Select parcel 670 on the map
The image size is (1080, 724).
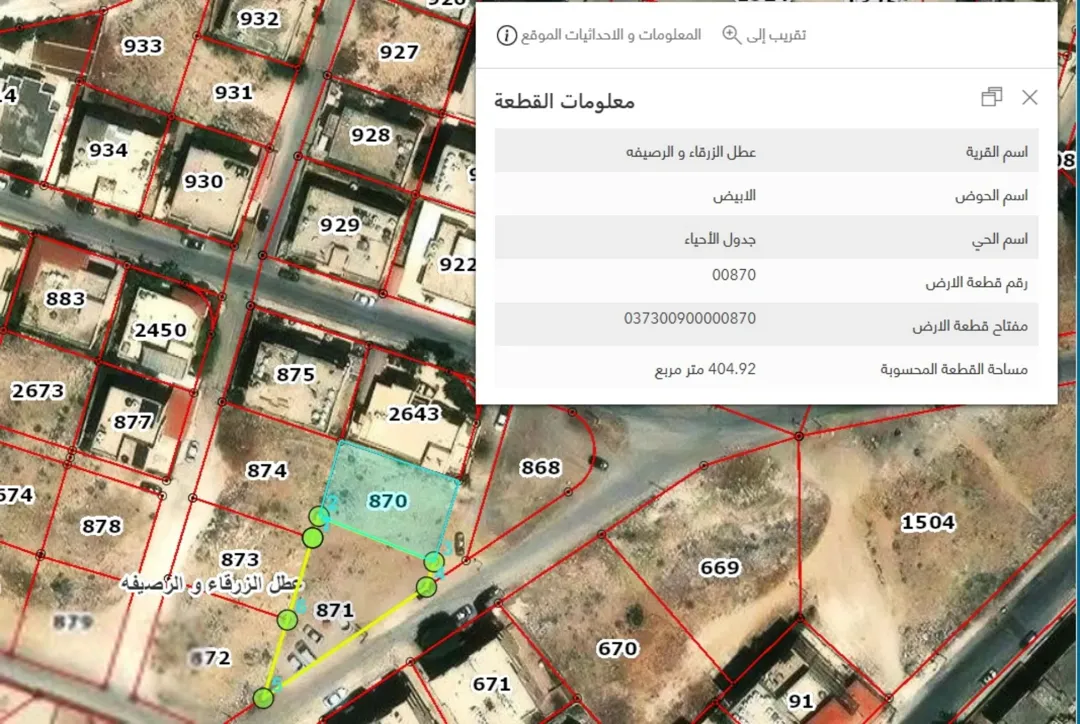pos(617,648)
